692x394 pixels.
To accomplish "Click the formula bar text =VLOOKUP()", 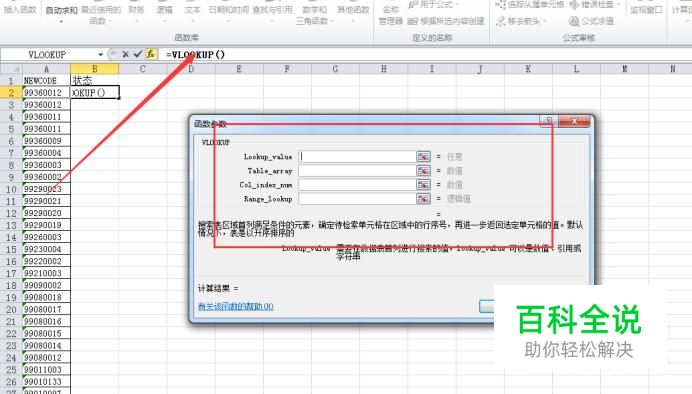I will coord(195,54).
